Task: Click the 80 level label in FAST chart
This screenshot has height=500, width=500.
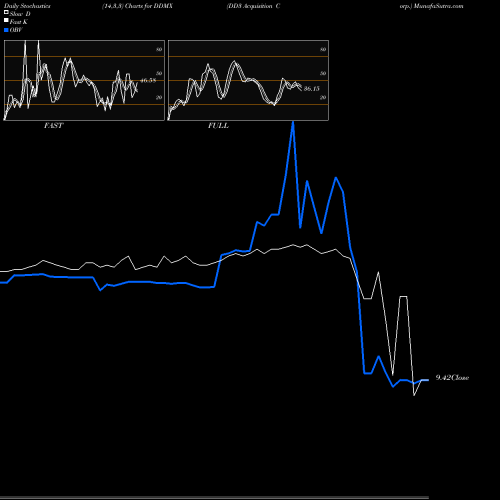Action: [x=159, y=49]
